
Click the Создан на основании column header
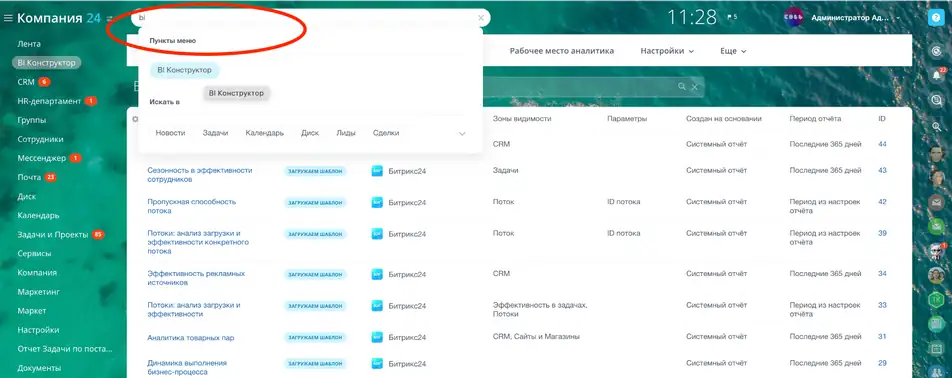tap(724, 119)
